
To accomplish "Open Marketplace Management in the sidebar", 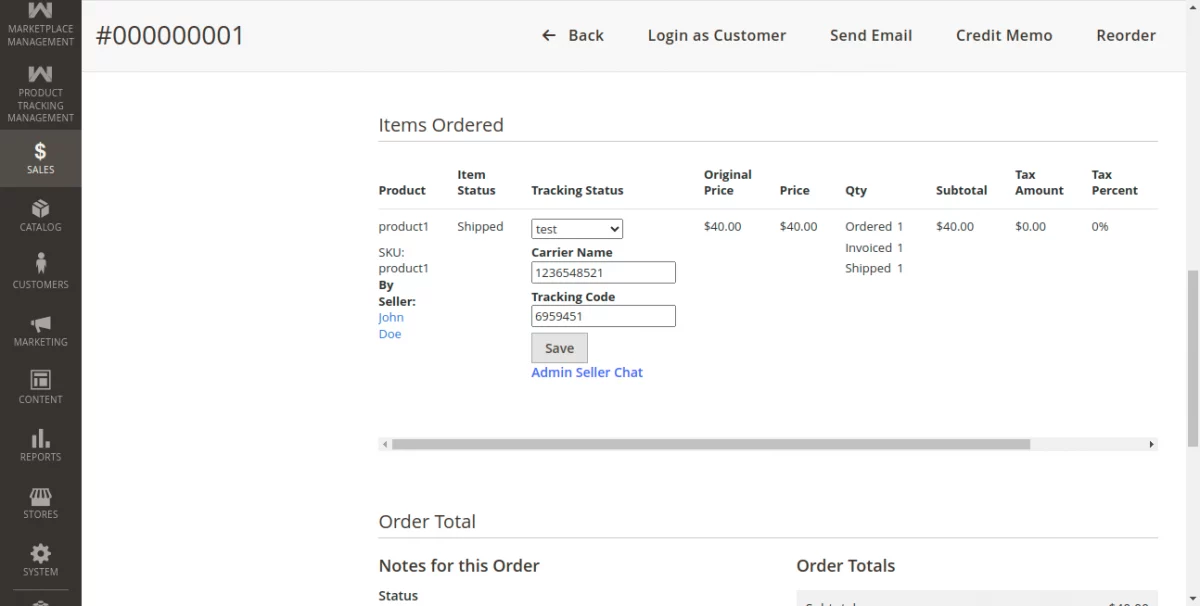I will click(x=40, y=25).
